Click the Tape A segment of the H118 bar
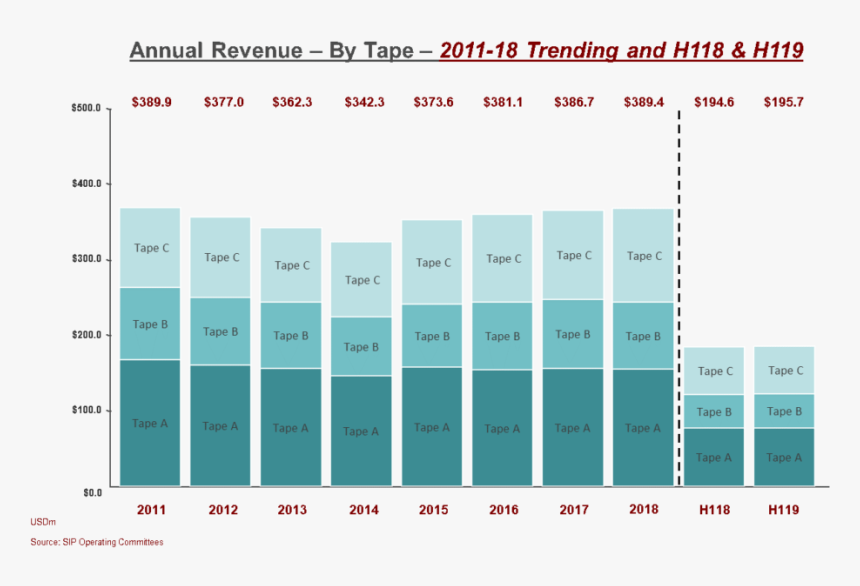This screenshot has height=586, width=860. click(x=714, y=457)
